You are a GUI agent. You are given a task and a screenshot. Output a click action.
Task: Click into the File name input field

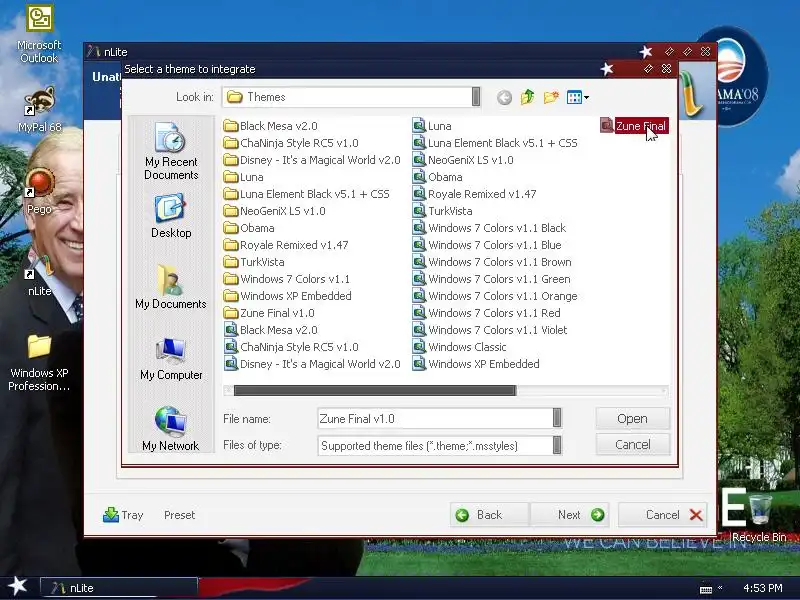pyautogui.click(x=435, y=418)
